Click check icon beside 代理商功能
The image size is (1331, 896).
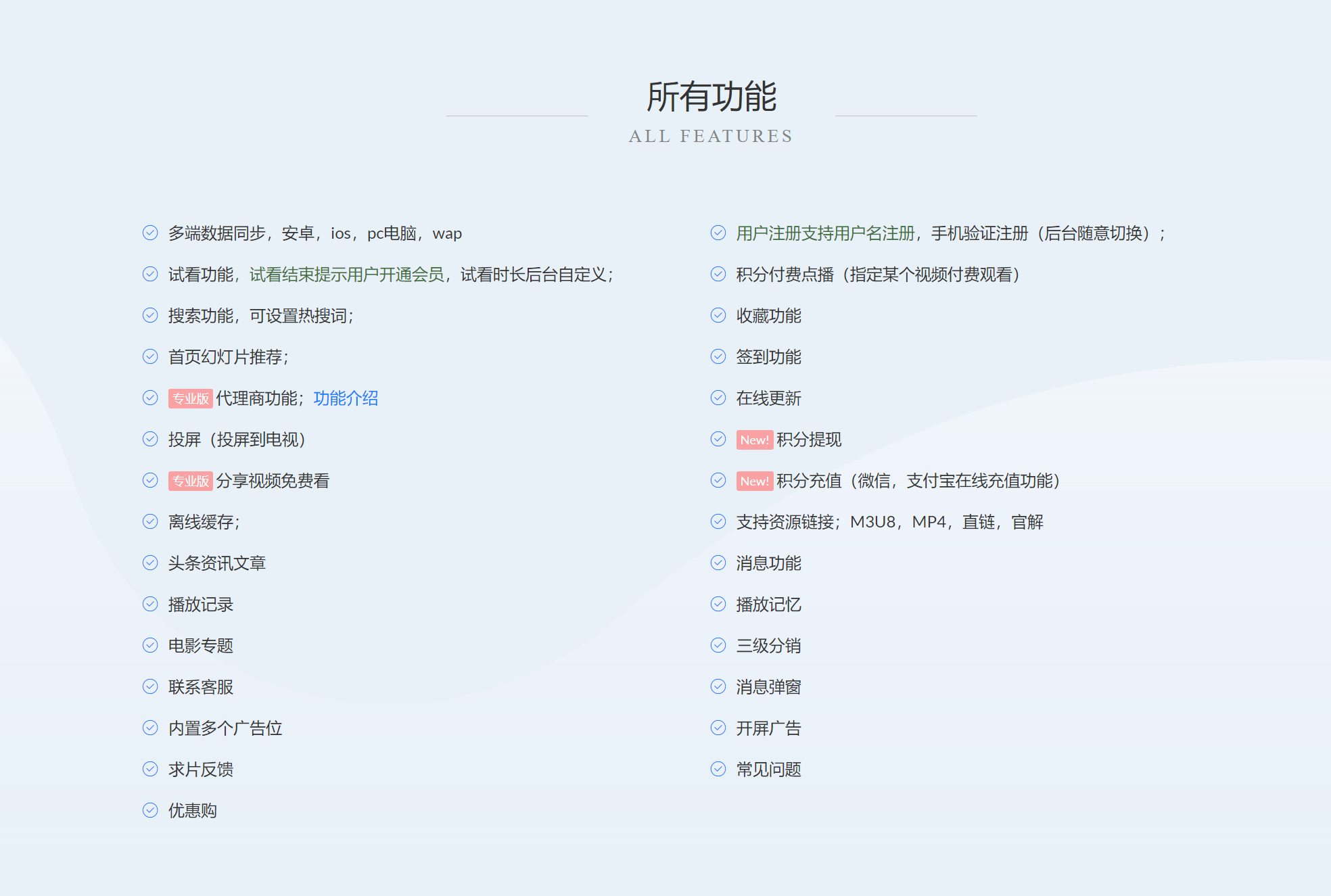point(150,398)
